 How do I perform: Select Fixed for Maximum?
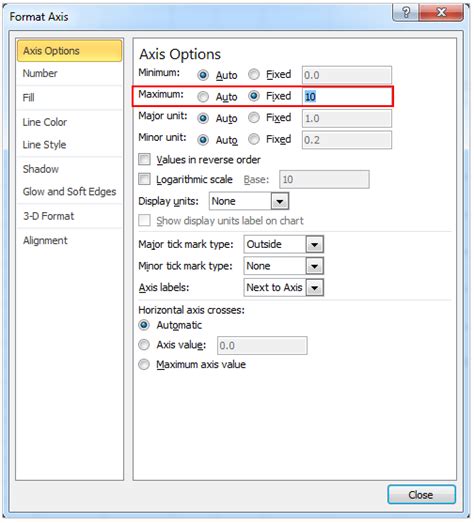click(254, 96)
